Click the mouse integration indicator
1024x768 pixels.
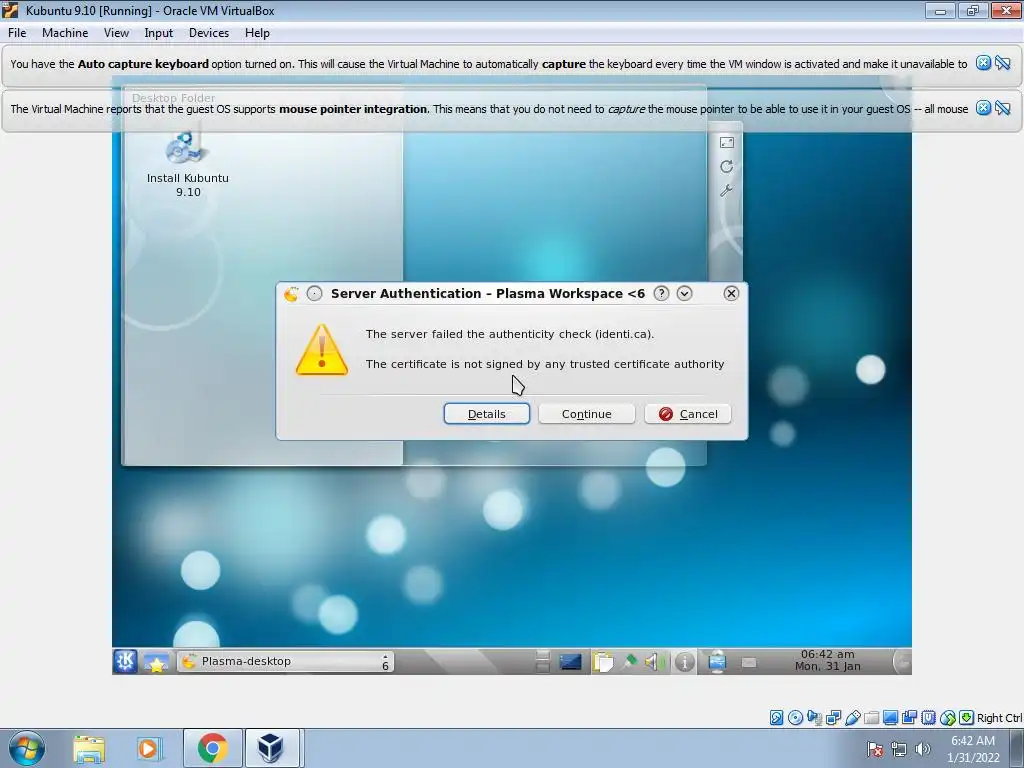(x=948, y=718)
